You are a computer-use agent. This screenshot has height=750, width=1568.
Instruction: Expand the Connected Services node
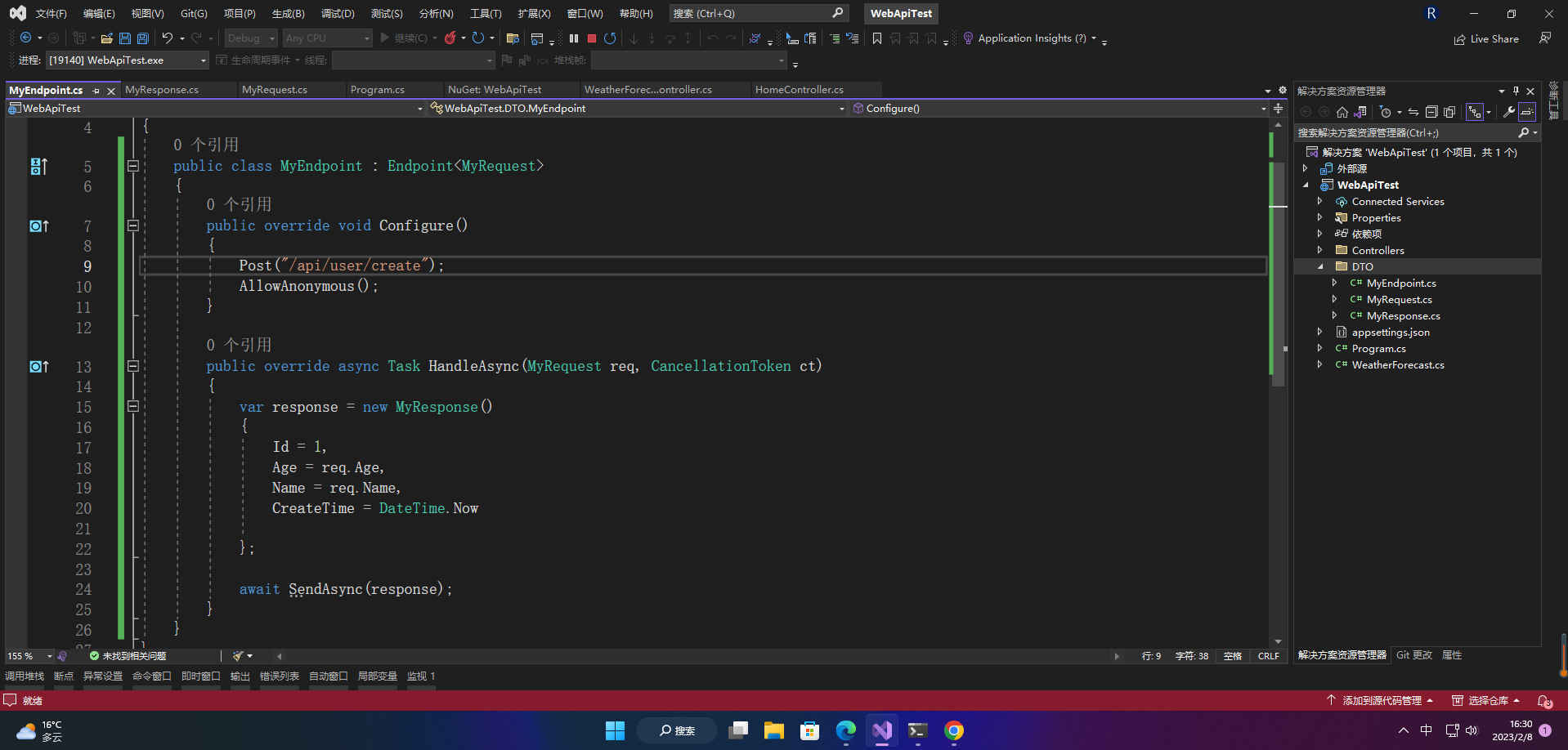[x=1319, y=201]
